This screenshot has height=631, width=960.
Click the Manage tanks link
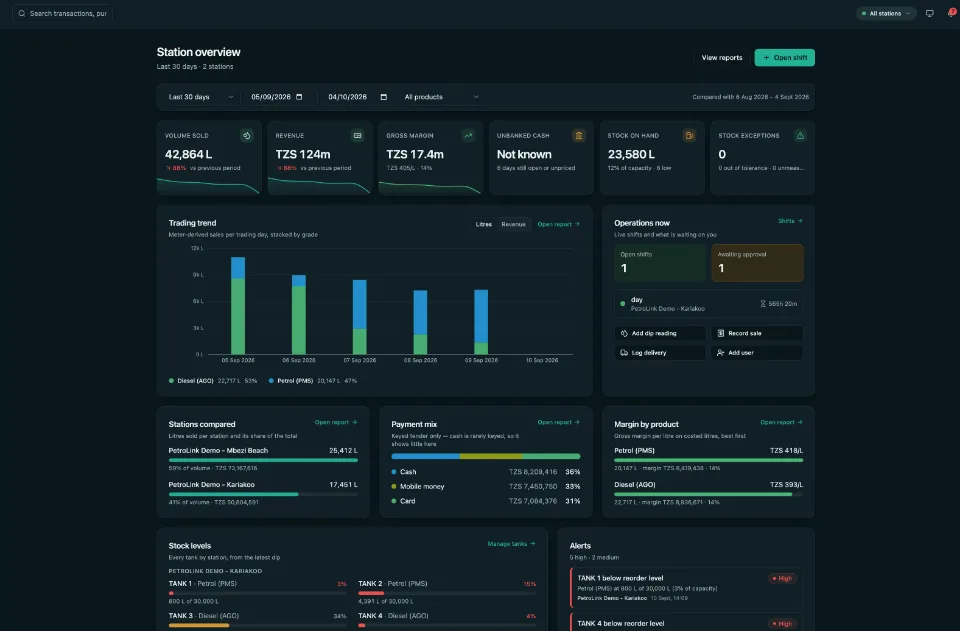coord(511,543)
